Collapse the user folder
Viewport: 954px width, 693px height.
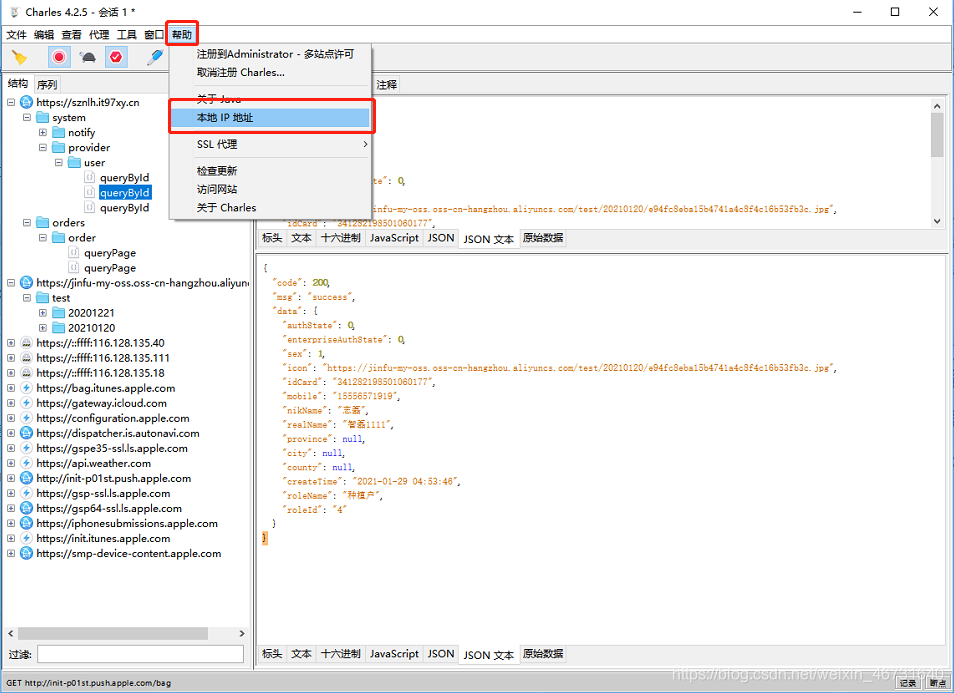(58, 162)
